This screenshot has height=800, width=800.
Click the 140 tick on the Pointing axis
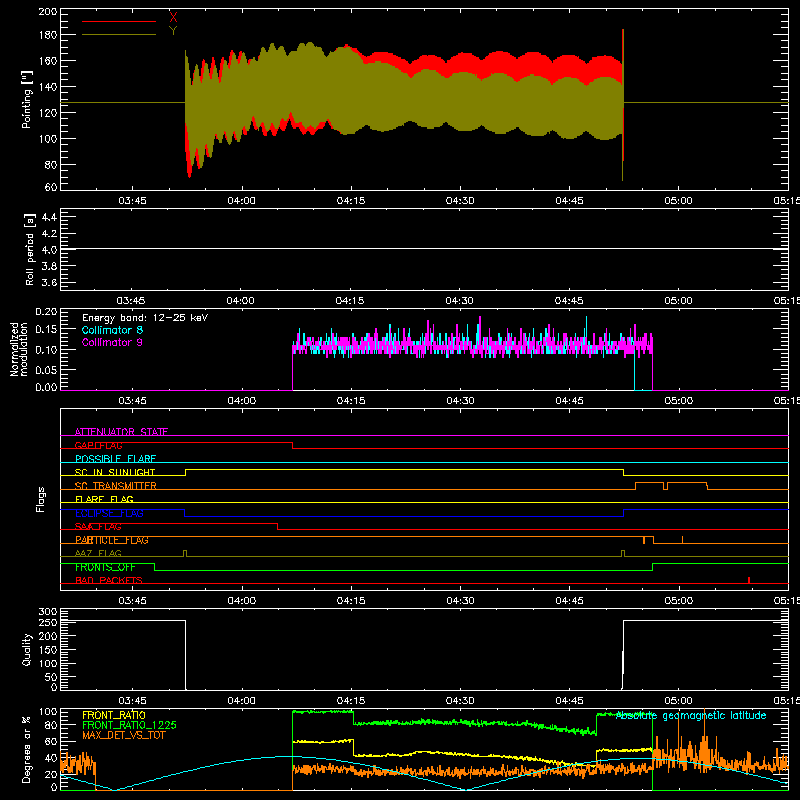tap(48, 87)
